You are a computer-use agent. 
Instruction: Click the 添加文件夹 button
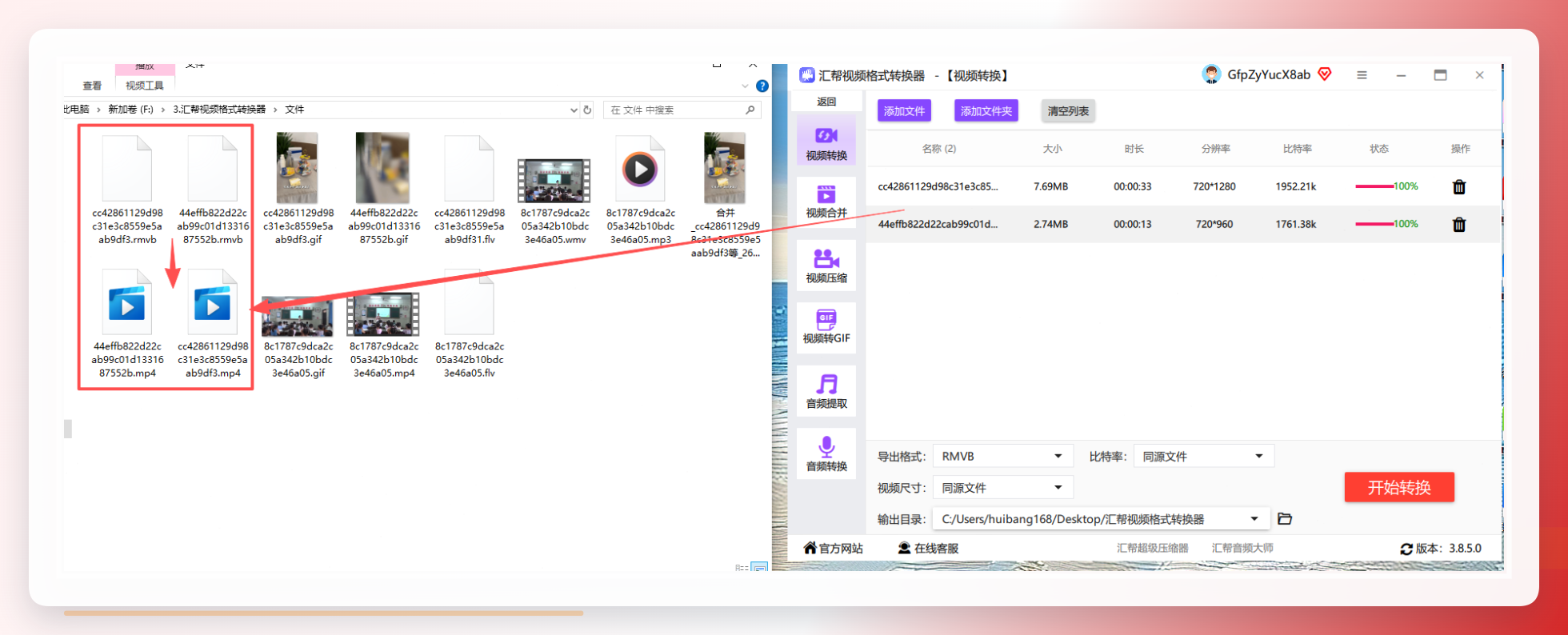coord(986,111)
